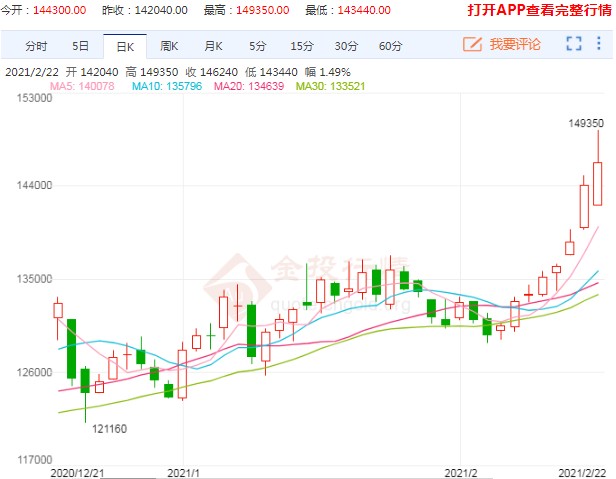Click the 开 142040 open value

[x=92, y=72]
